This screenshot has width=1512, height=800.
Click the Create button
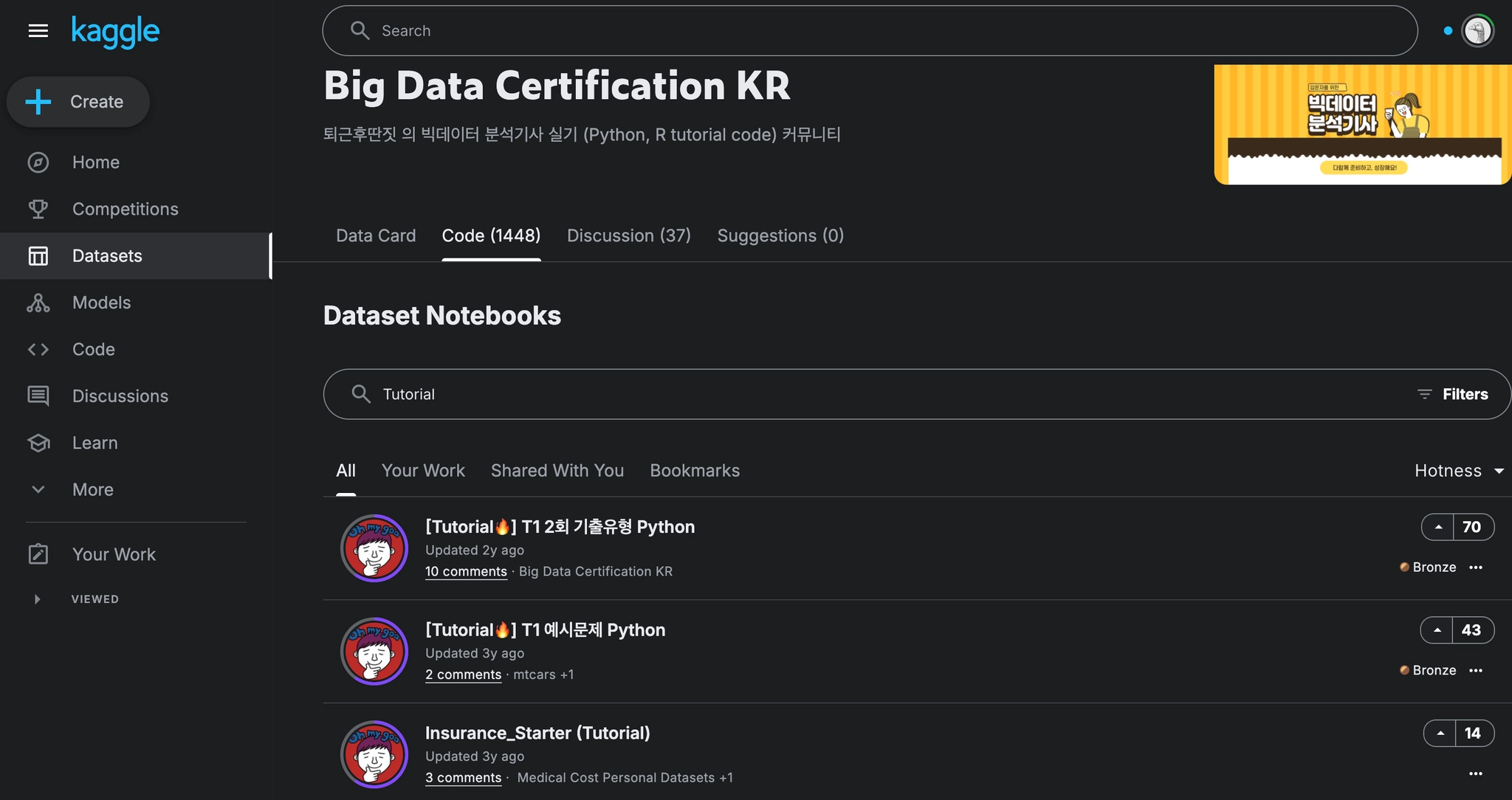pyautogui.click(x=78, y=102)
